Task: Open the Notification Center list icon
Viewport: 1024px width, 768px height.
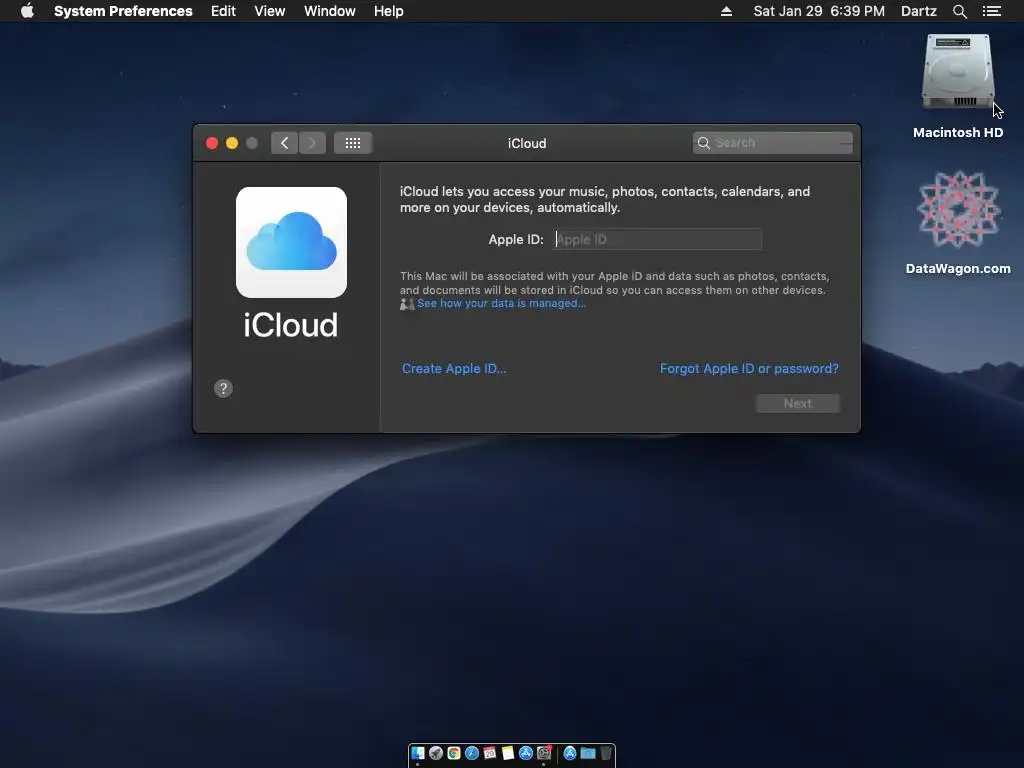Action: pos(992,11)
